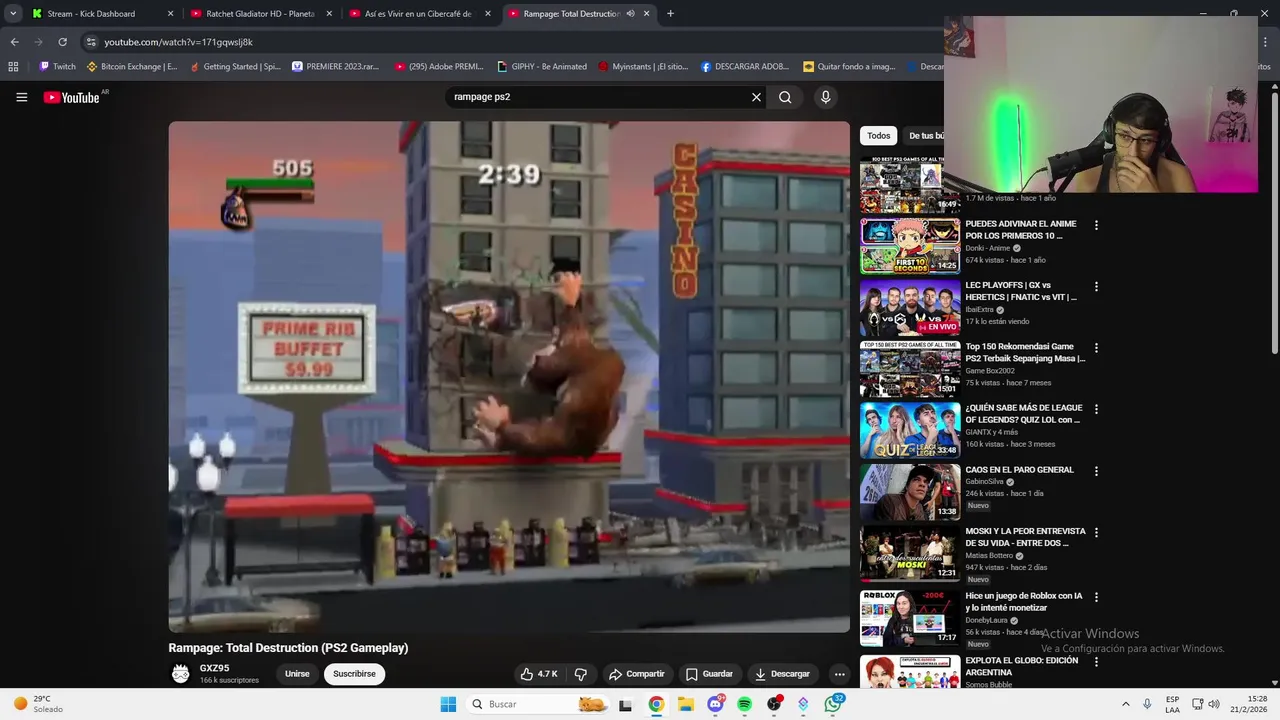This screenshot has width=1280, height=720.
Task: Open Discord from the taskbar
Action: (x=715, y=704)
